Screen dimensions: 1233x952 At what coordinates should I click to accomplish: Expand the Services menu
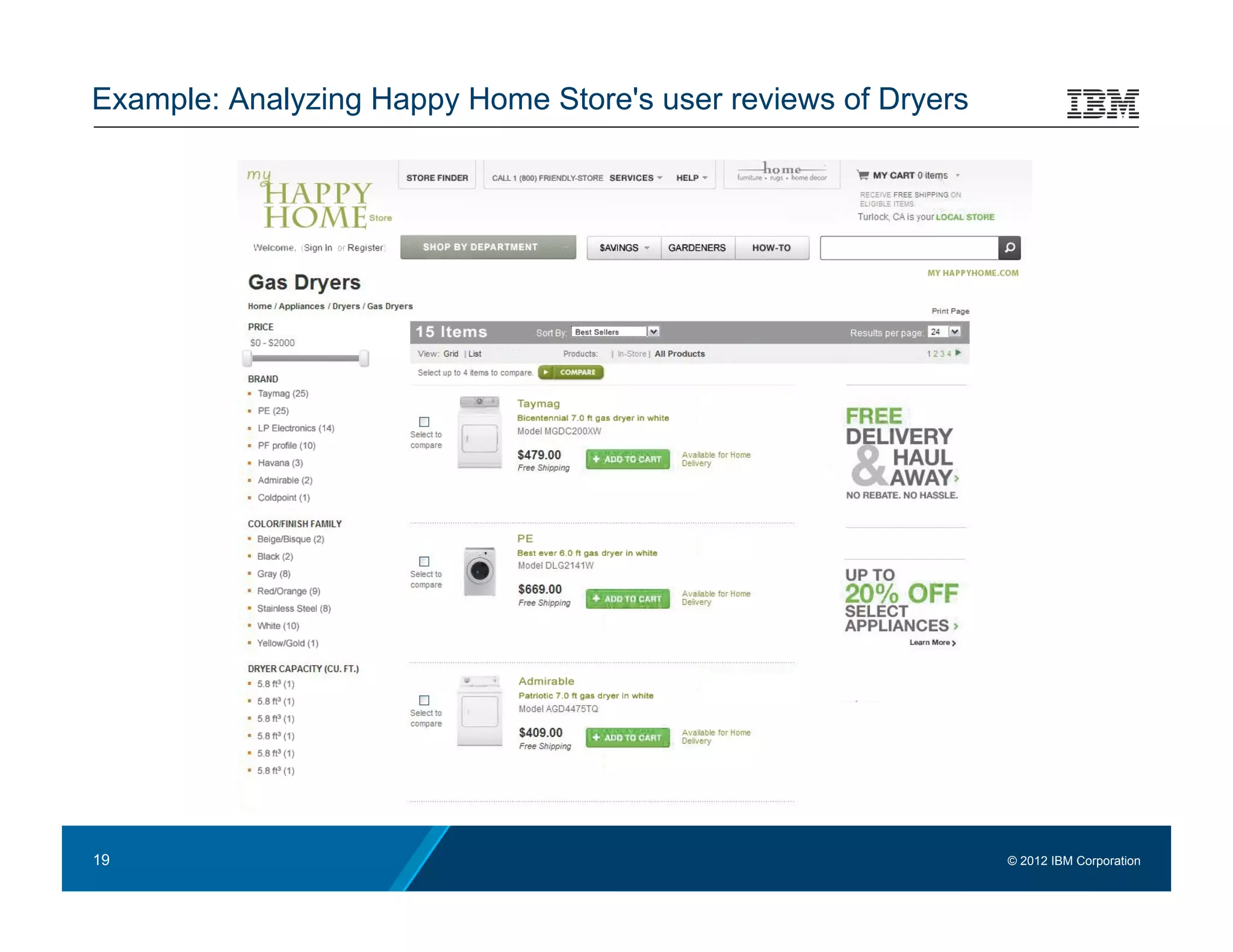pos(636,178)
